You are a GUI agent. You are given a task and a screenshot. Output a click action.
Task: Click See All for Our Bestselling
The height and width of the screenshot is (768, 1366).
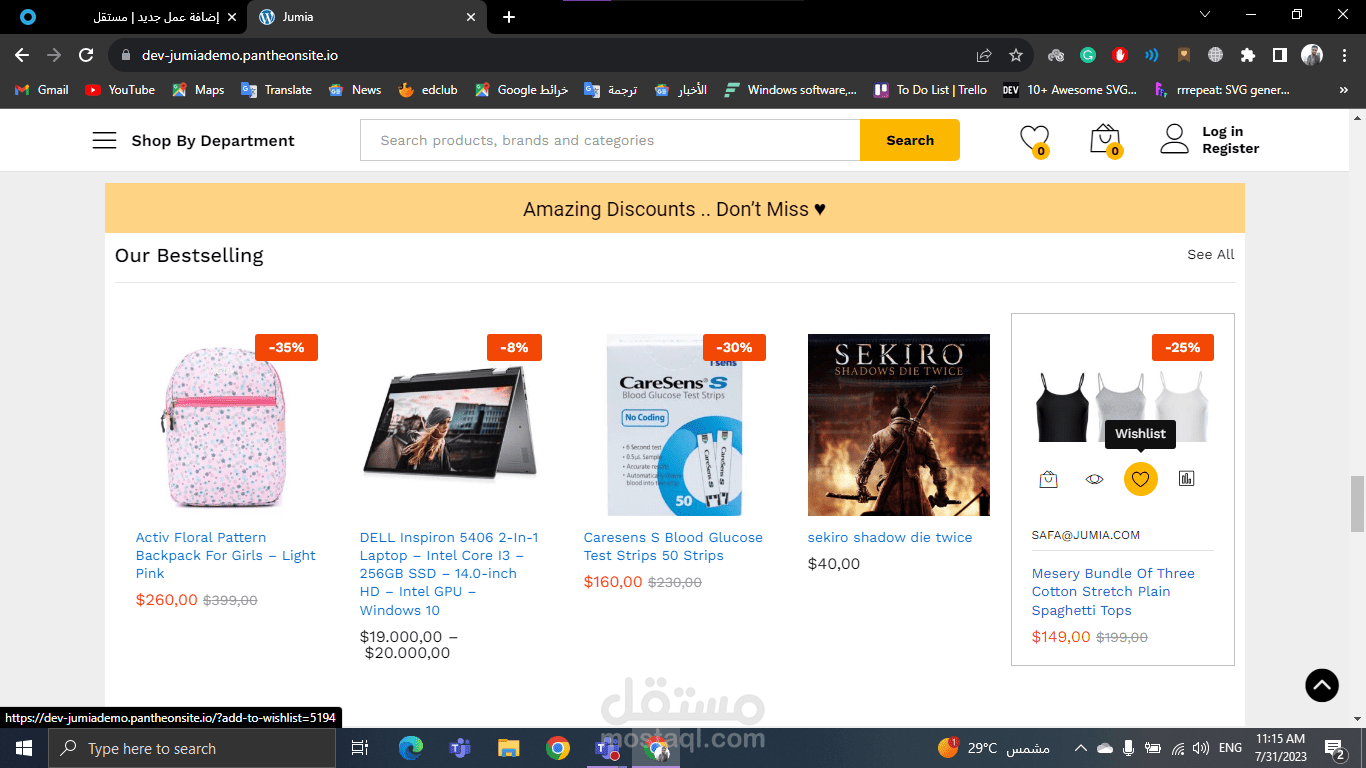tap(1210, 254)
